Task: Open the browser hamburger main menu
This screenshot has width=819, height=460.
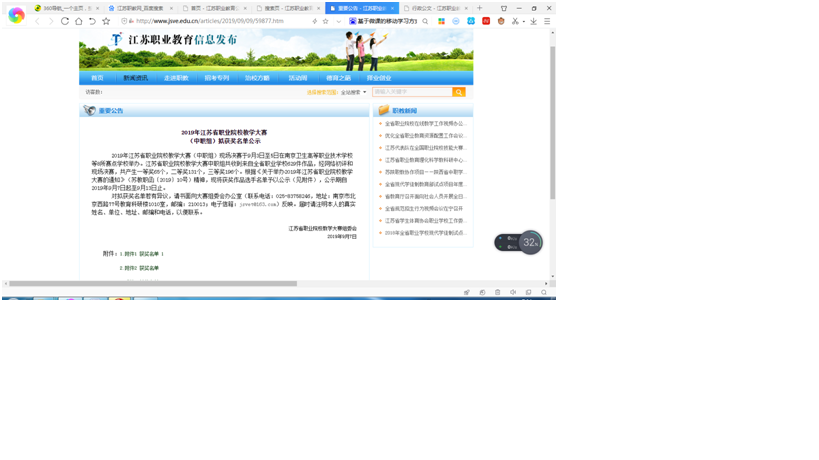Action: coord(547,21)
